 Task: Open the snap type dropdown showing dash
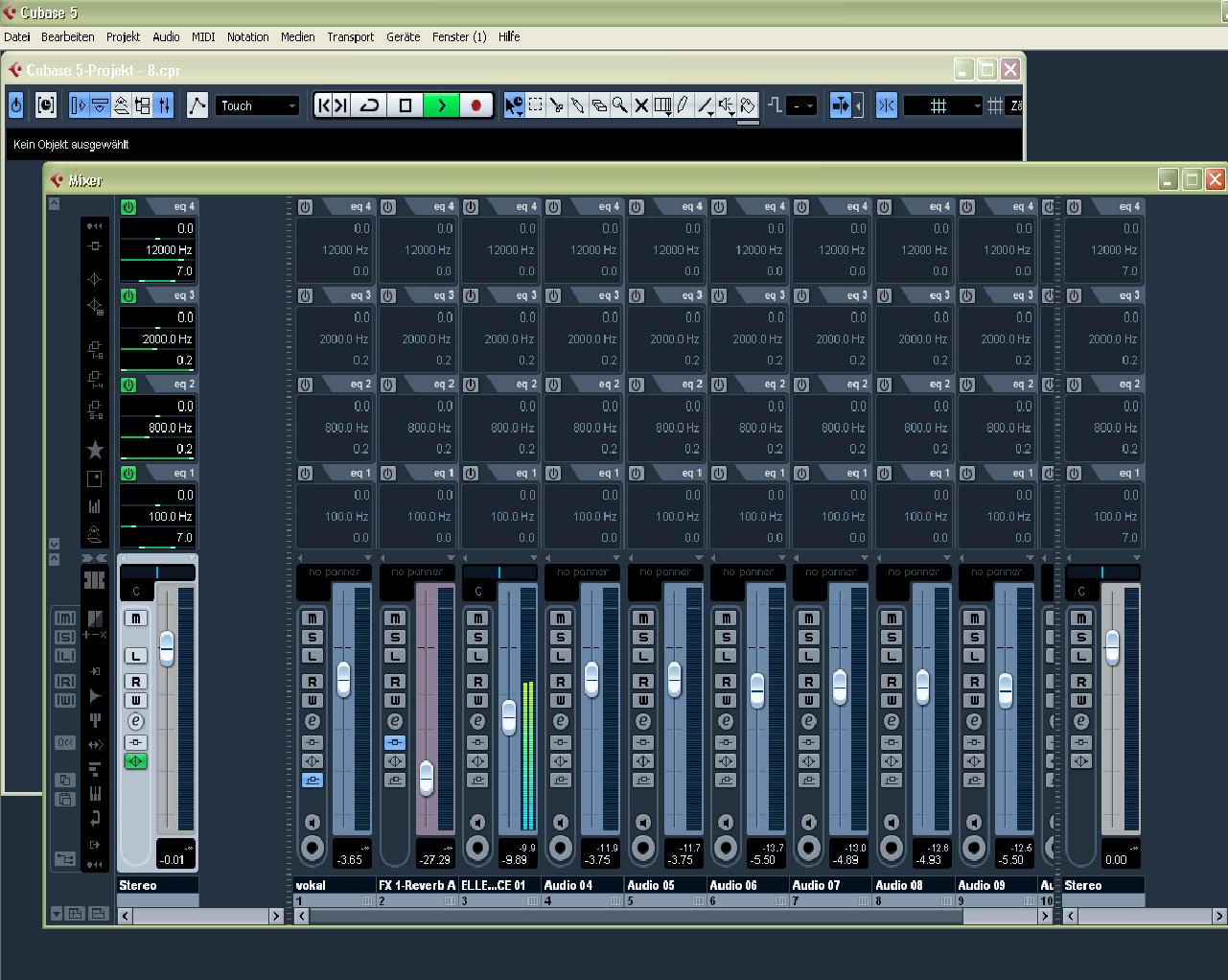pyautogui.click(x=802, y=105)
